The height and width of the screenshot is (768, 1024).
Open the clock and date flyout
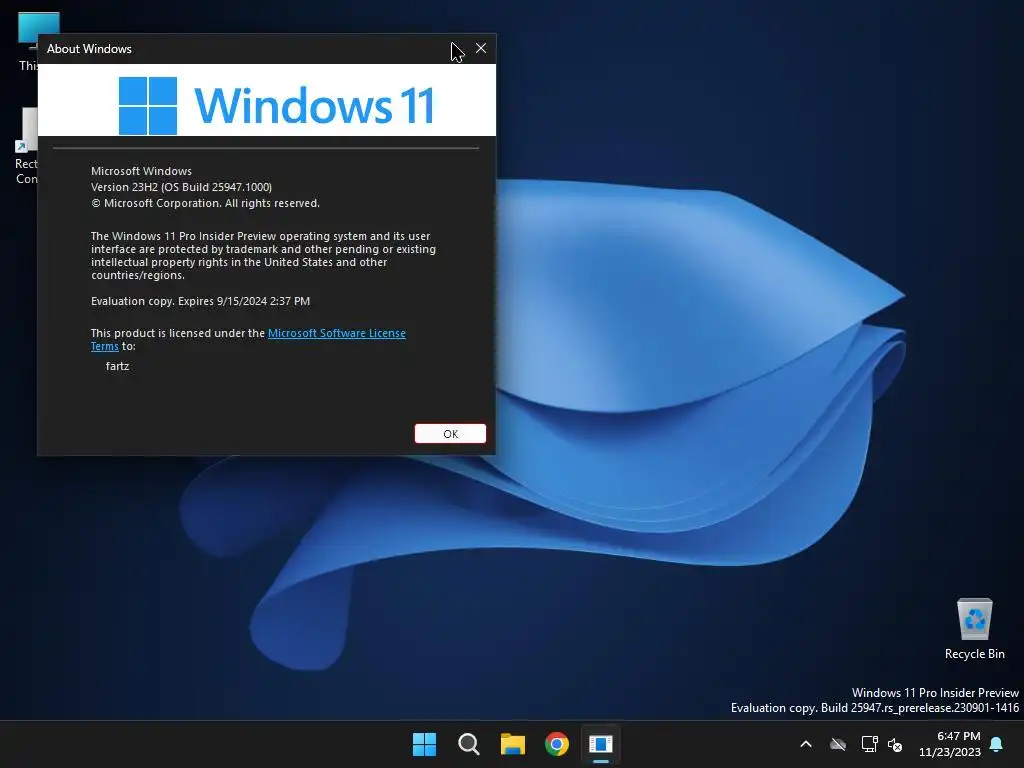click(950, 744)
